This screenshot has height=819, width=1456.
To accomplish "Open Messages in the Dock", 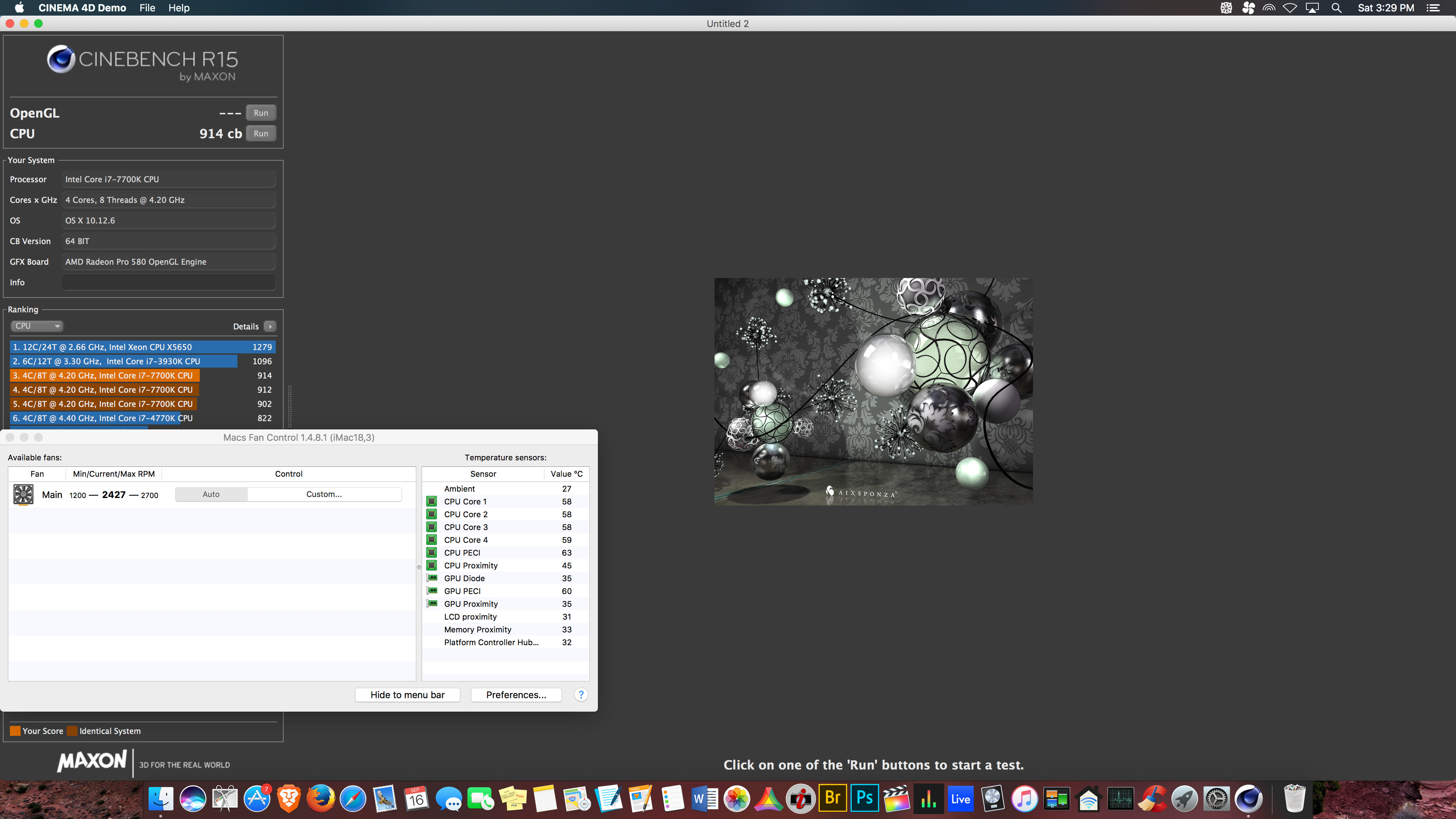I will [449, 799].
